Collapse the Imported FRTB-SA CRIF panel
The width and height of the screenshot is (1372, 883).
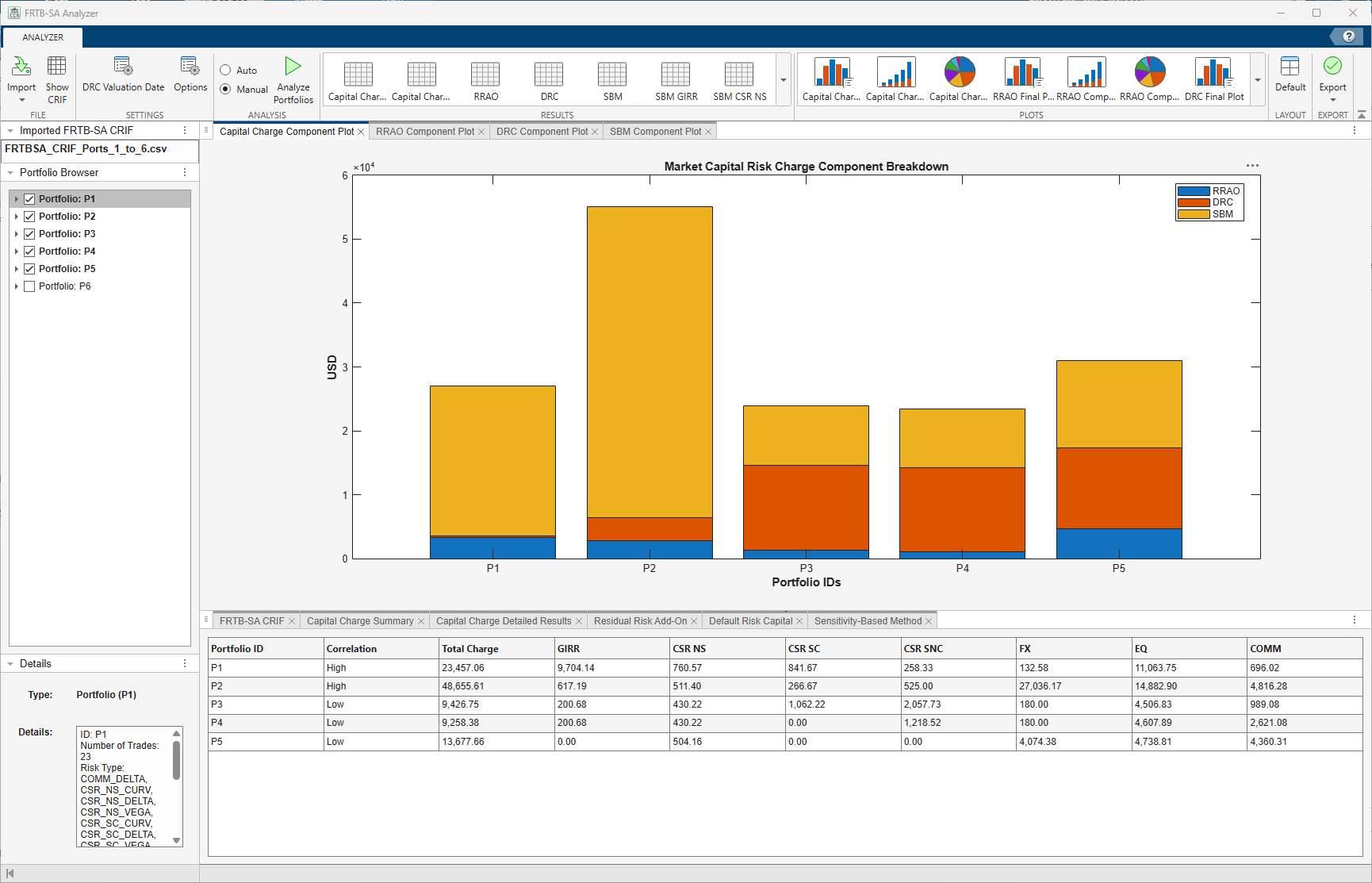click(x=10, y=131)
